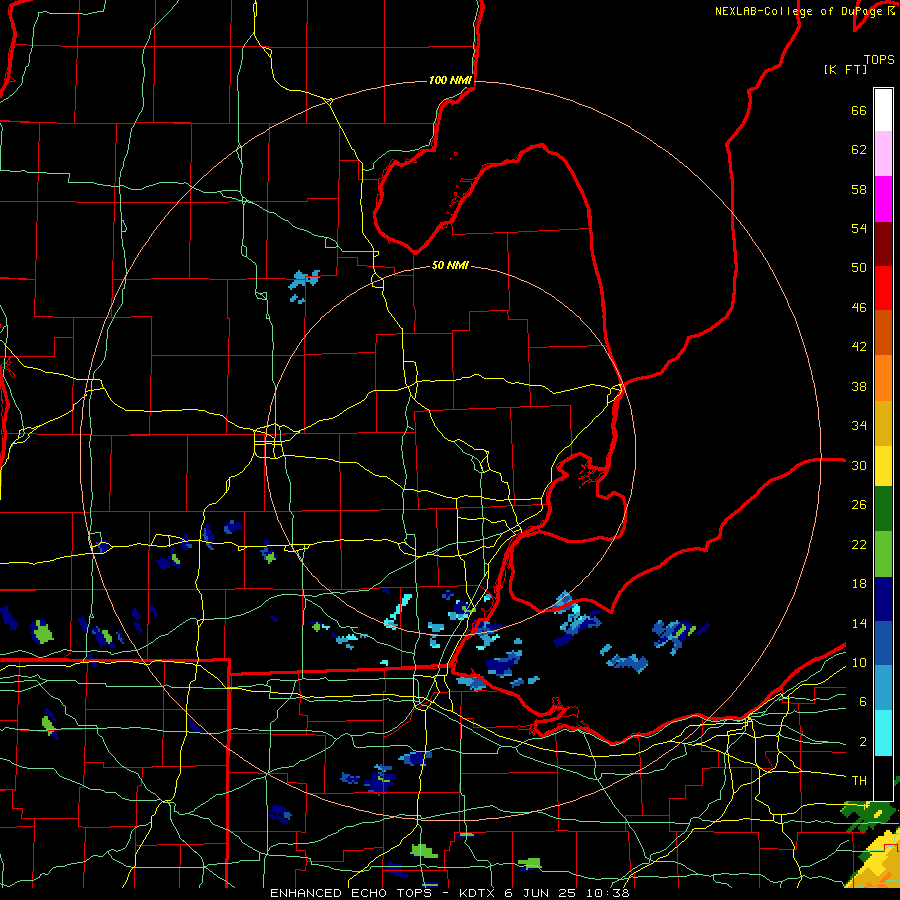Select the bright red legend swatch
900x900 pixels.
883,288
